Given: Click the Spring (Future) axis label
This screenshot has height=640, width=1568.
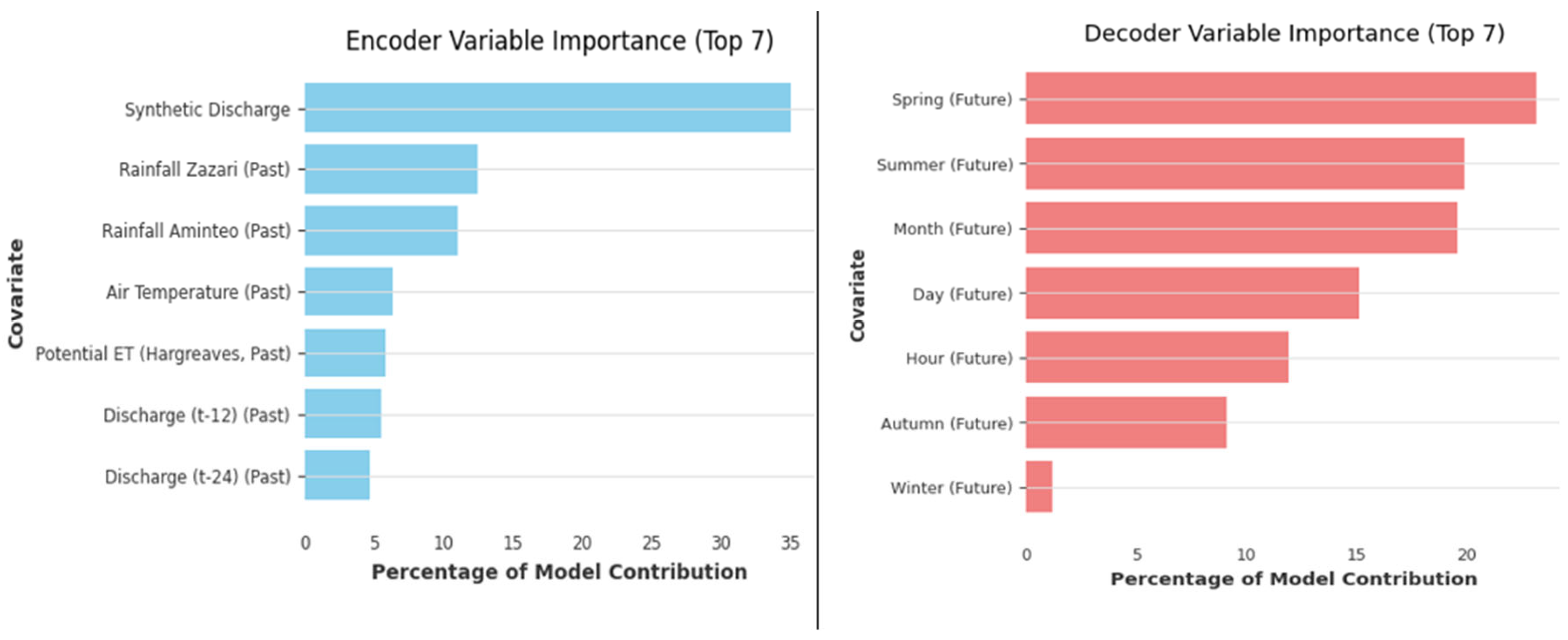Looking at the screenshot, I should (x=951, y=99).
